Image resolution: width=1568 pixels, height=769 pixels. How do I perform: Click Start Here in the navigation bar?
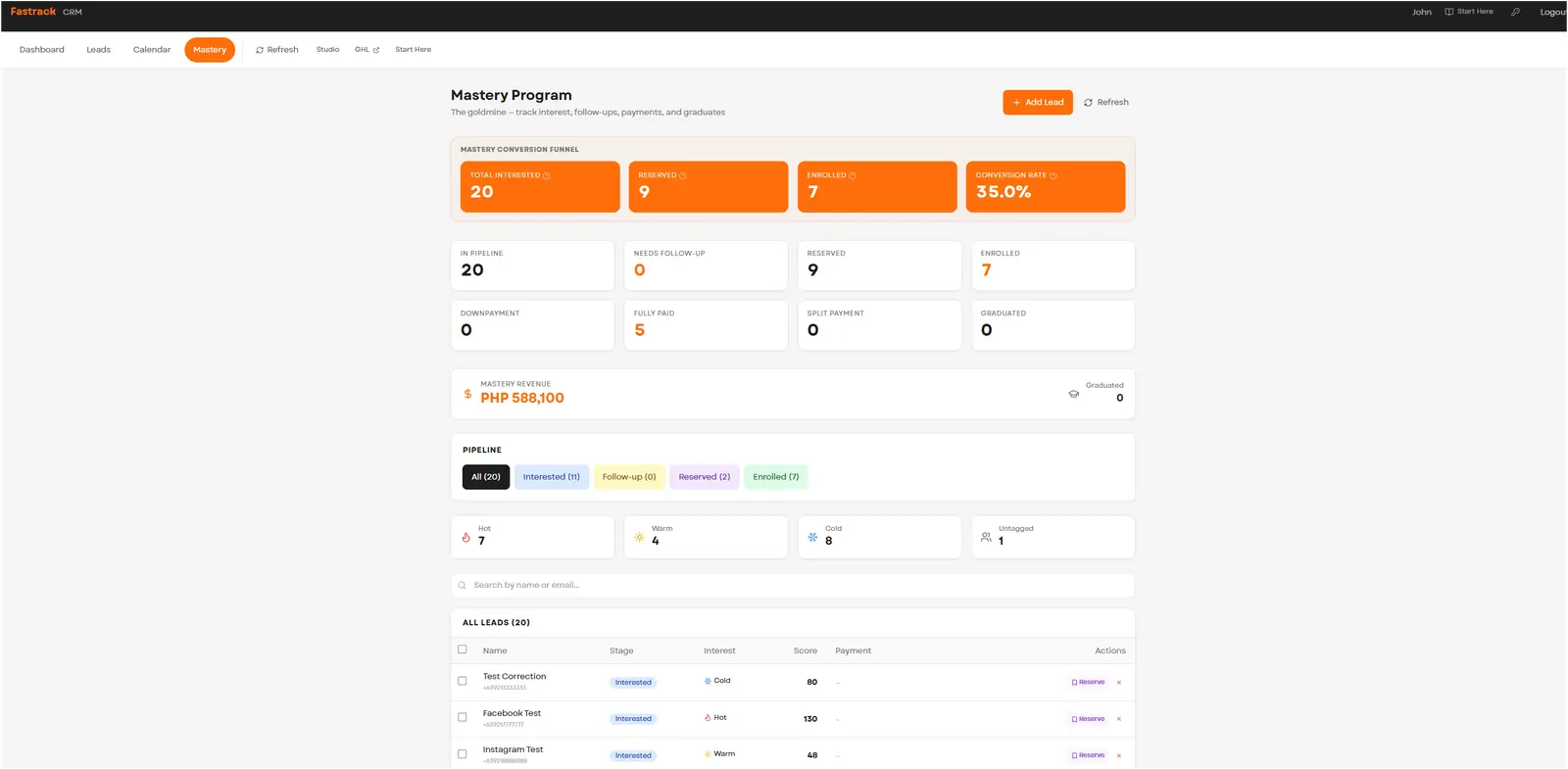pos(413,50)
